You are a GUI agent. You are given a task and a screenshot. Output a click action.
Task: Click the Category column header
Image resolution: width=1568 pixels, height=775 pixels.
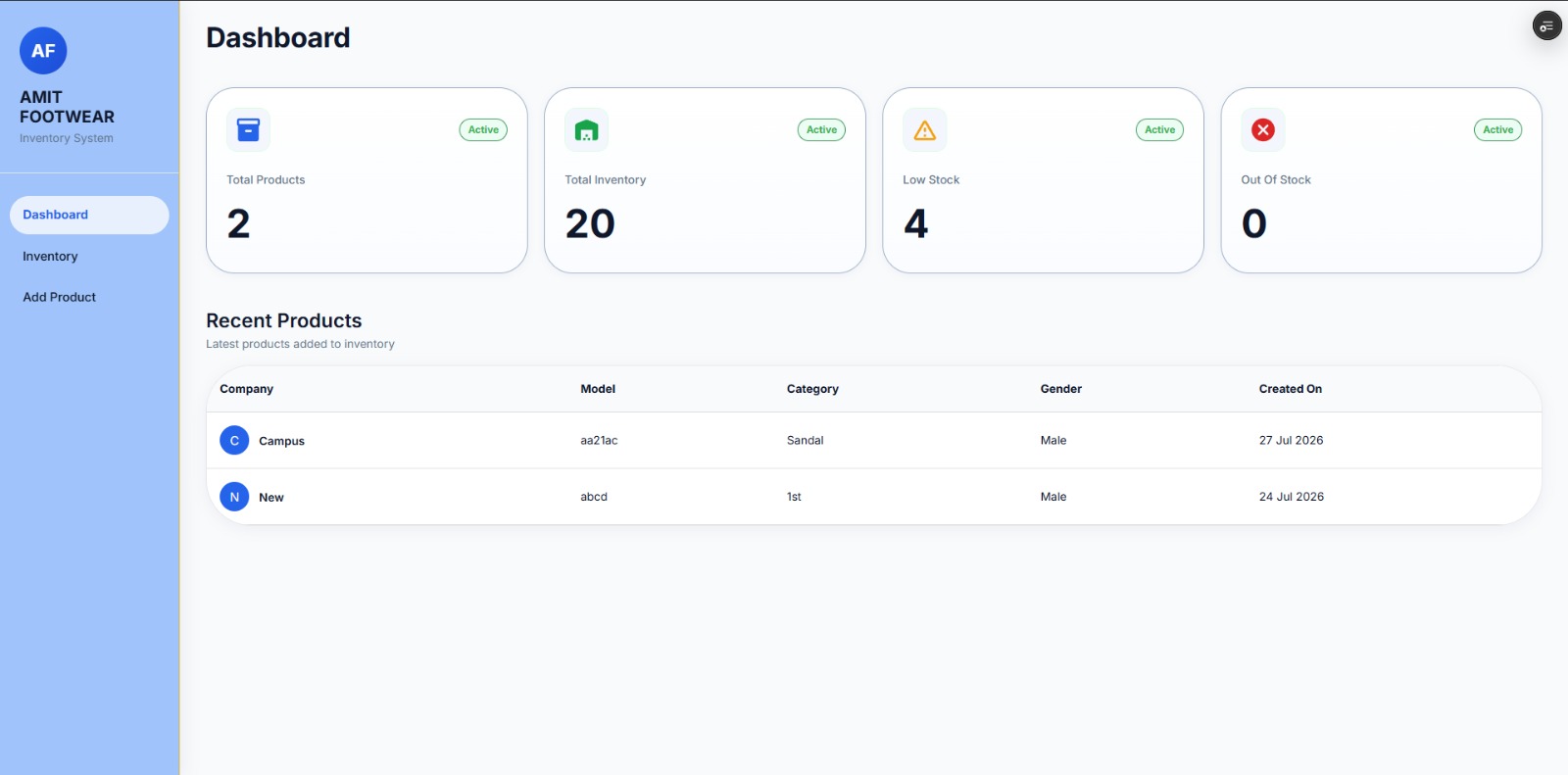click(812, 389)
